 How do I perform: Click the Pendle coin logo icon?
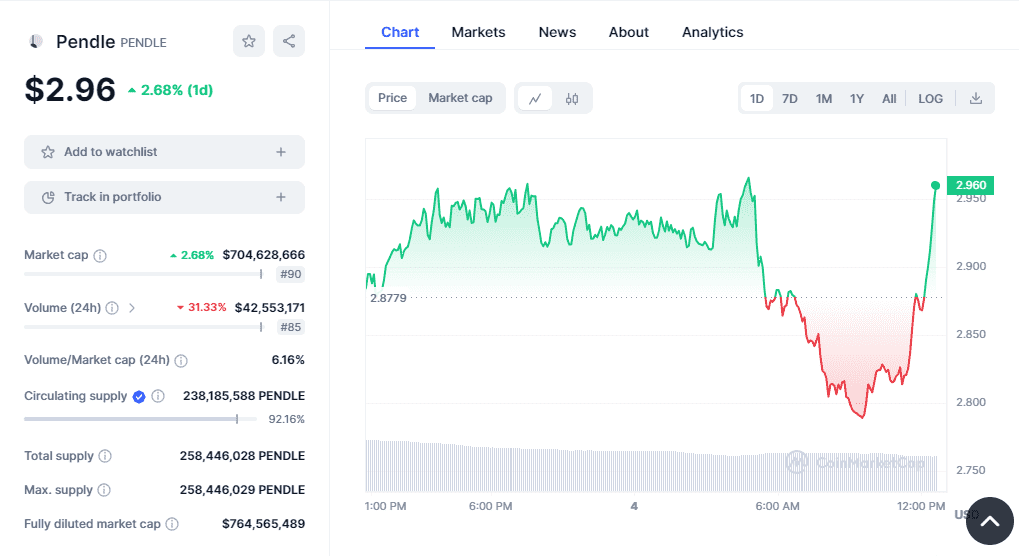[36, 42]
